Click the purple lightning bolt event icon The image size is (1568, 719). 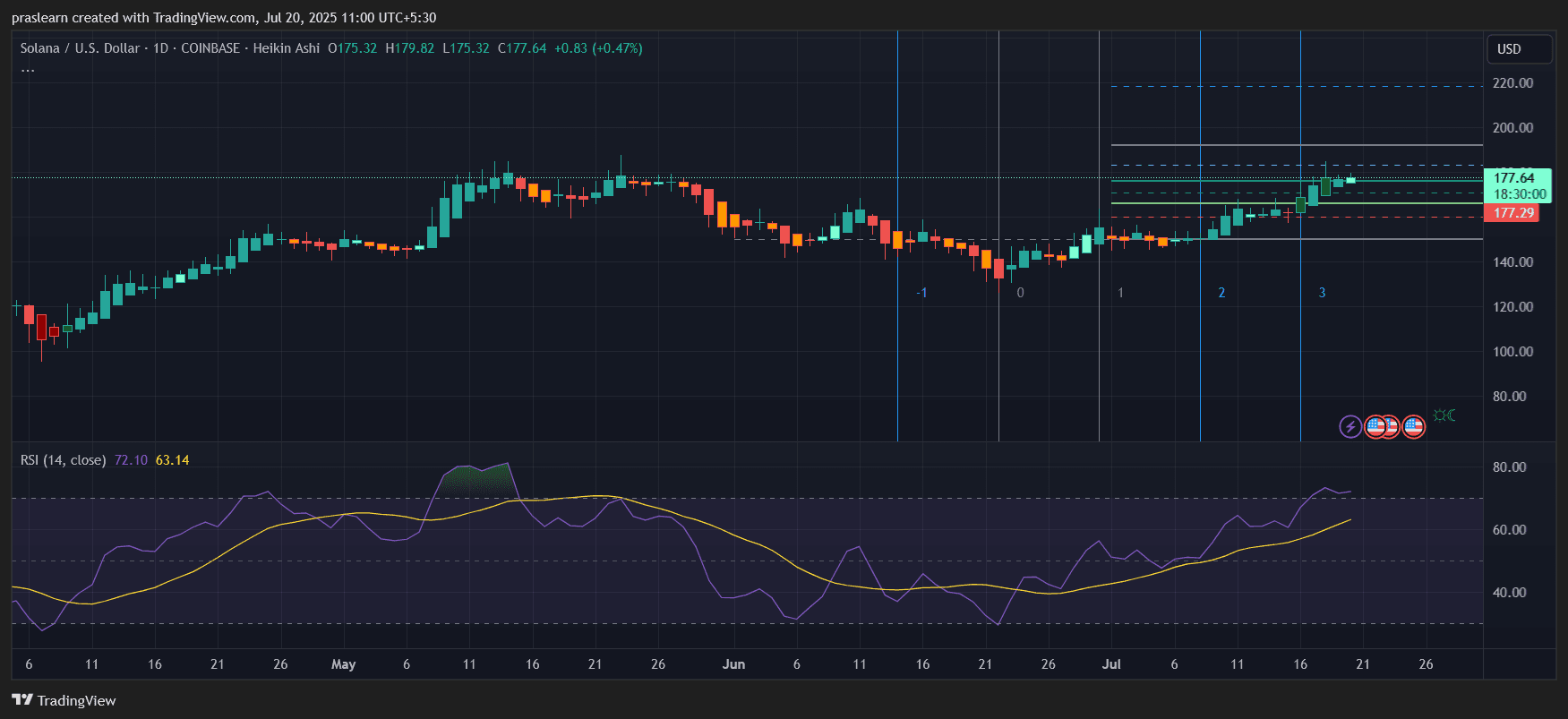pos(1350,426)
